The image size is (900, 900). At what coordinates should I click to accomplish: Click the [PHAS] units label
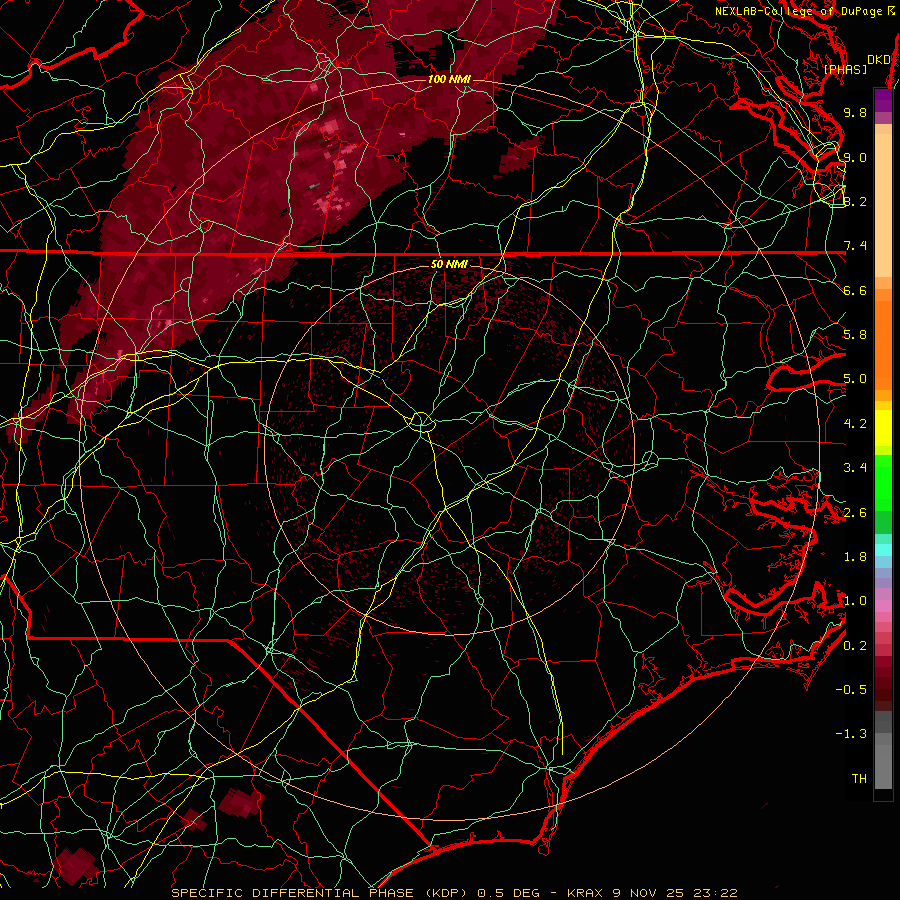pyautogui.click(x=845, y=69)
